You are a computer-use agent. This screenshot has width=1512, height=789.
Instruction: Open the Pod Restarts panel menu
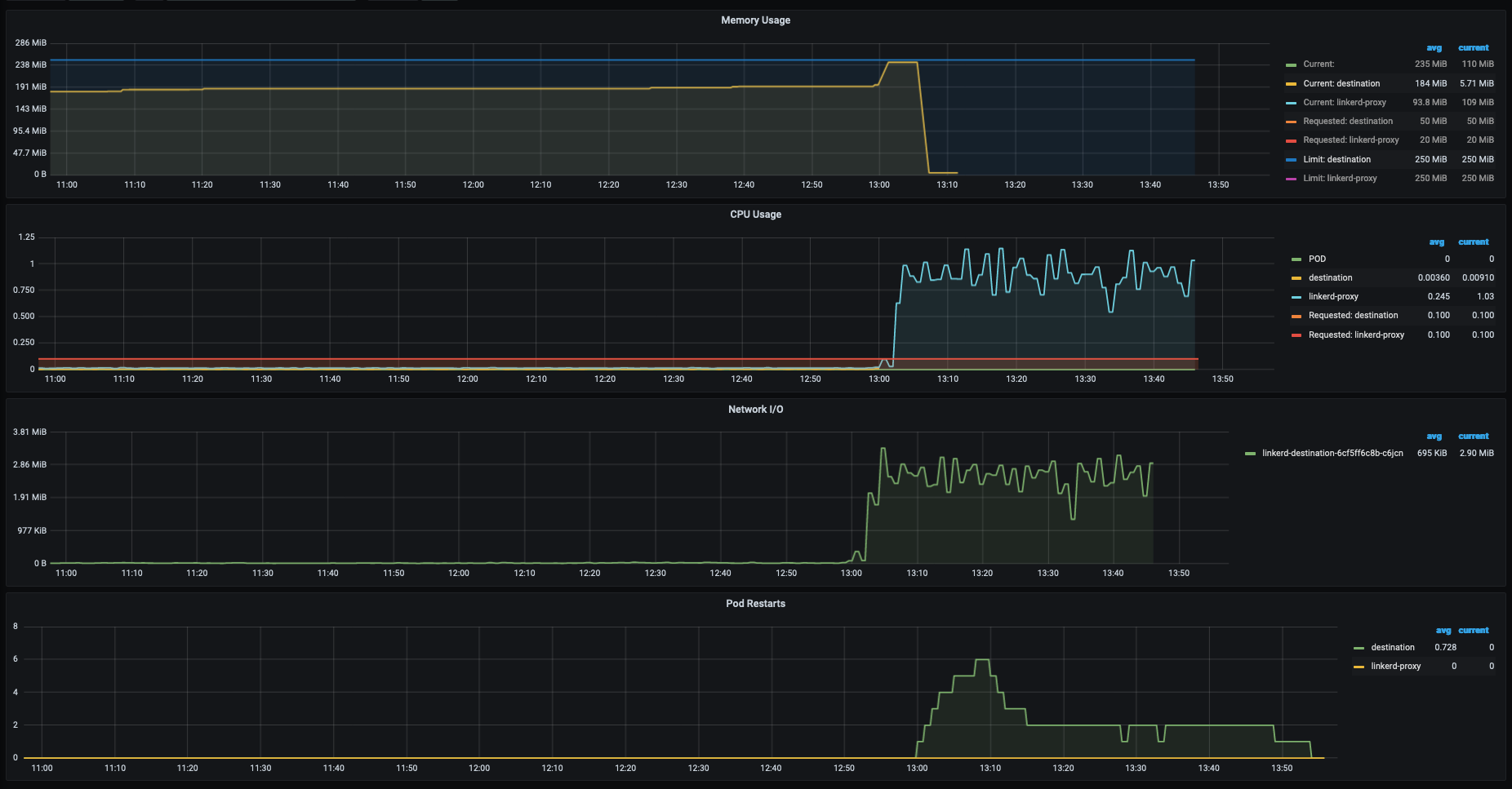point(754,603)
